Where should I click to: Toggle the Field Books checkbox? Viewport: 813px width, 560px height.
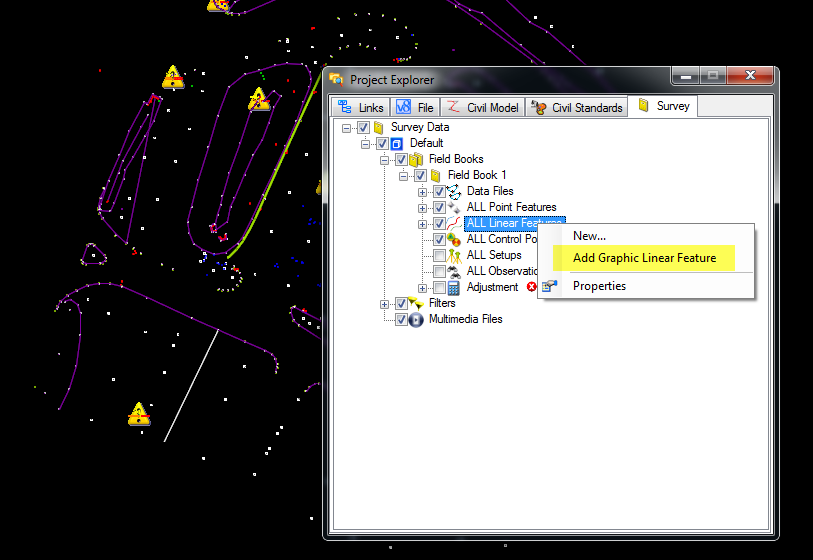point(401,159)
